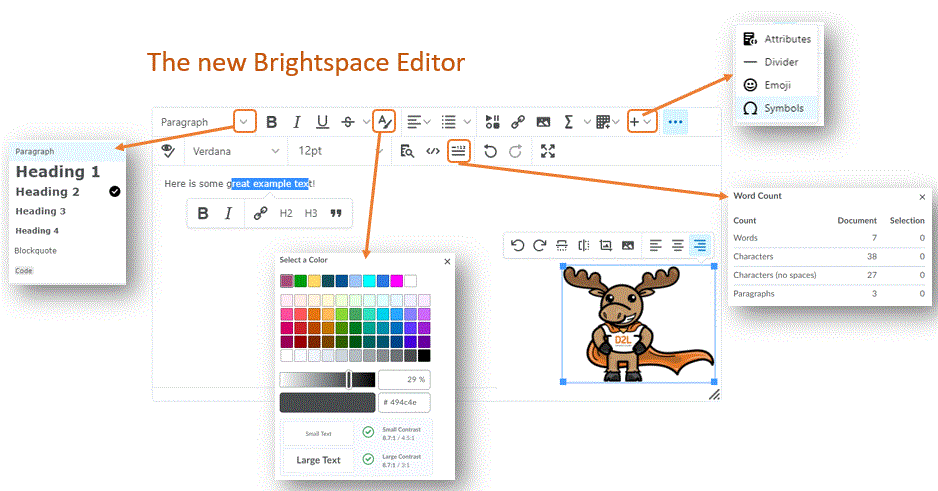Close the Word Count dialog
The width and height of the screenshot is (938, 491).
point(922,197)
